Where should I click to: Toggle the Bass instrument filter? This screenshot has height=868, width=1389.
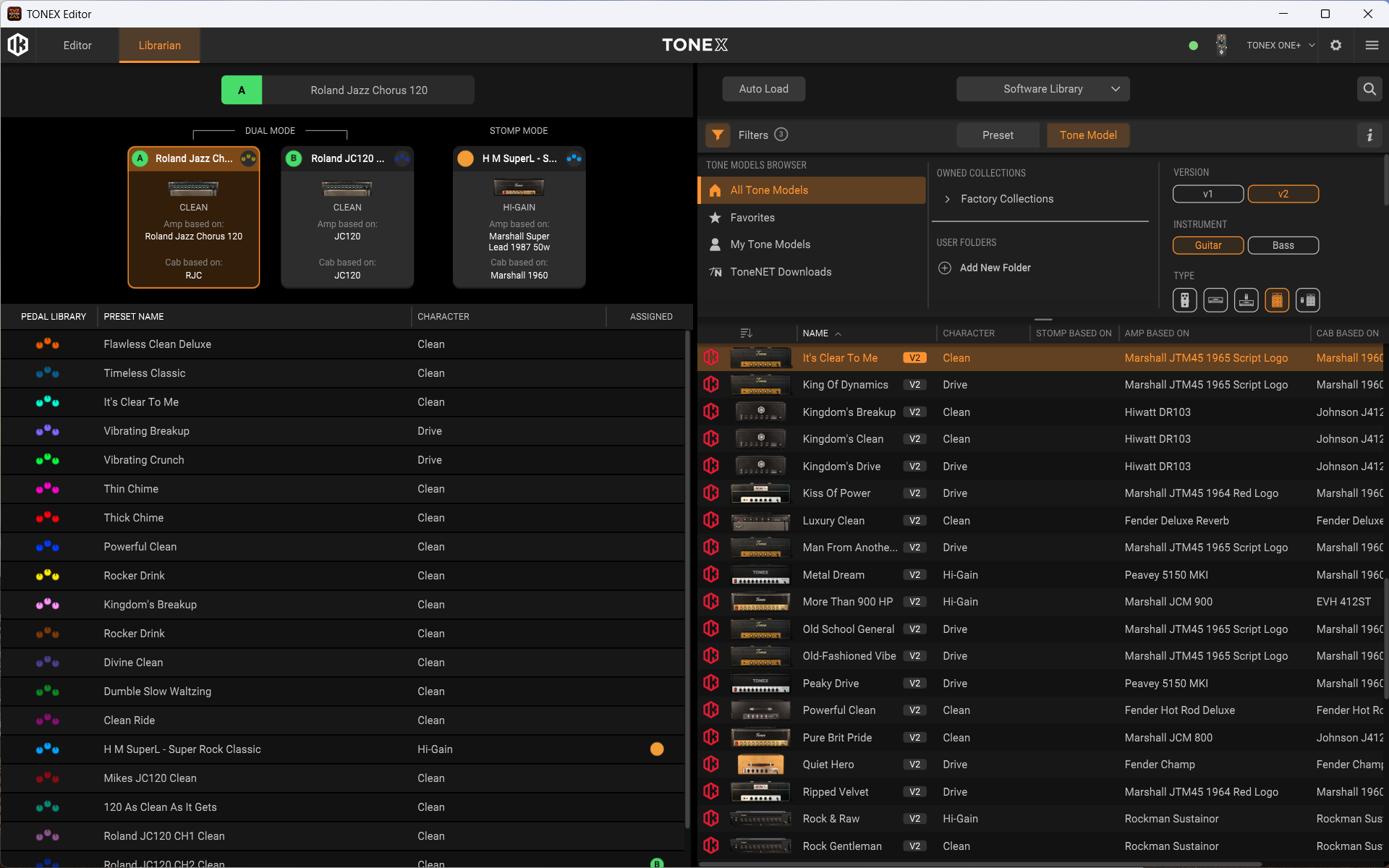[1283, 245]
